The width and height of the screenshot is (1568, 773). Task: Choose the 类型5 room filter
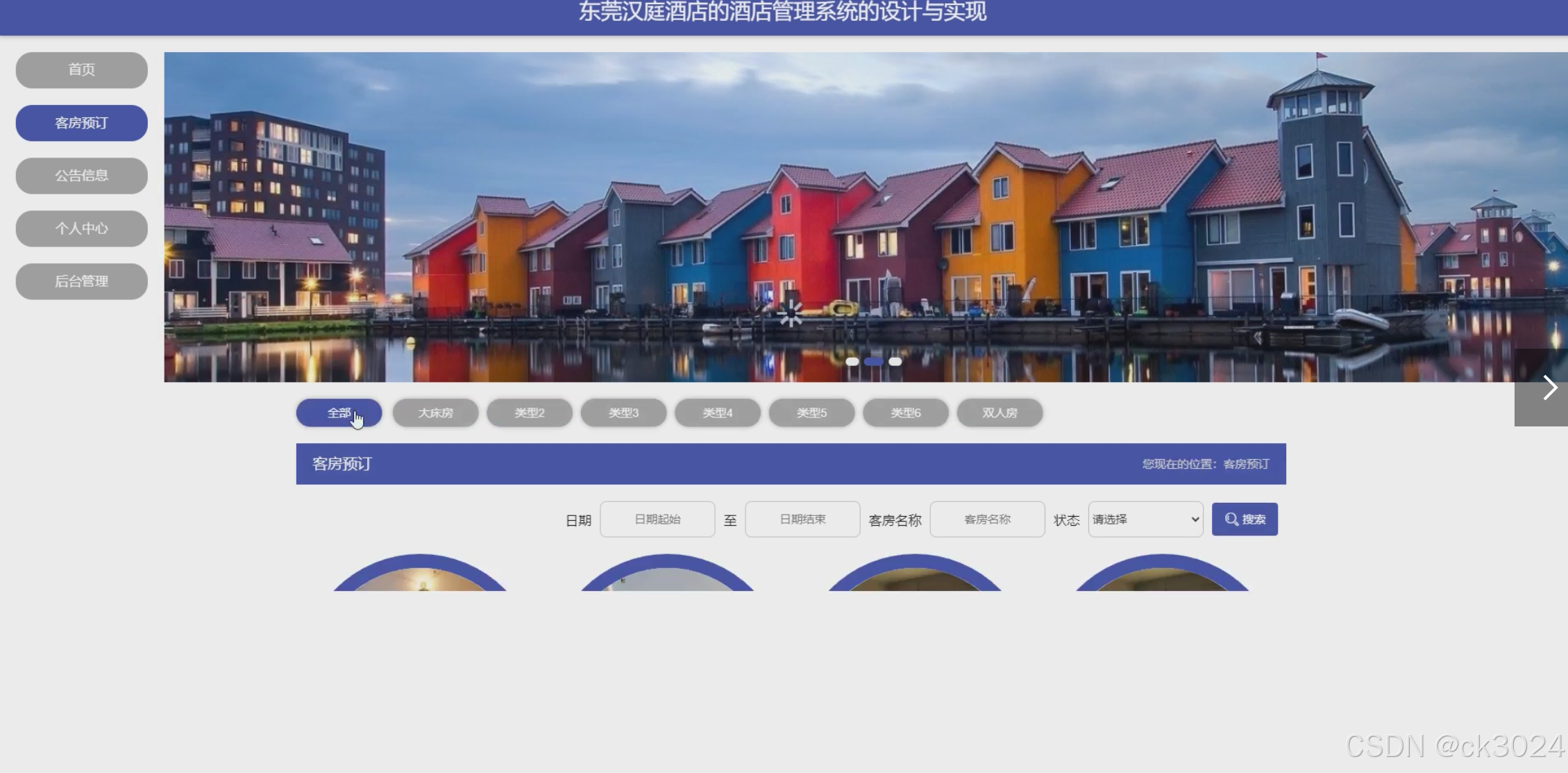pyautogui.click(x=811, y=413)
